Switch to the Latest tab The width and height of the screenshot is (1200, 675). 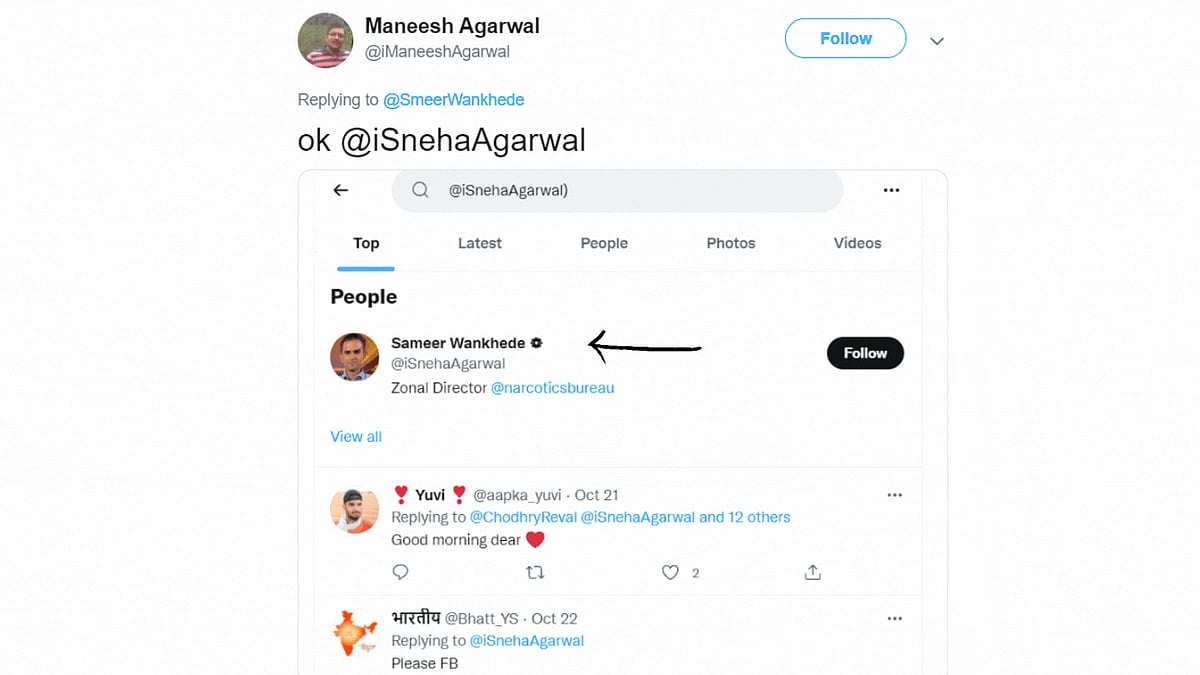[479, 243]
